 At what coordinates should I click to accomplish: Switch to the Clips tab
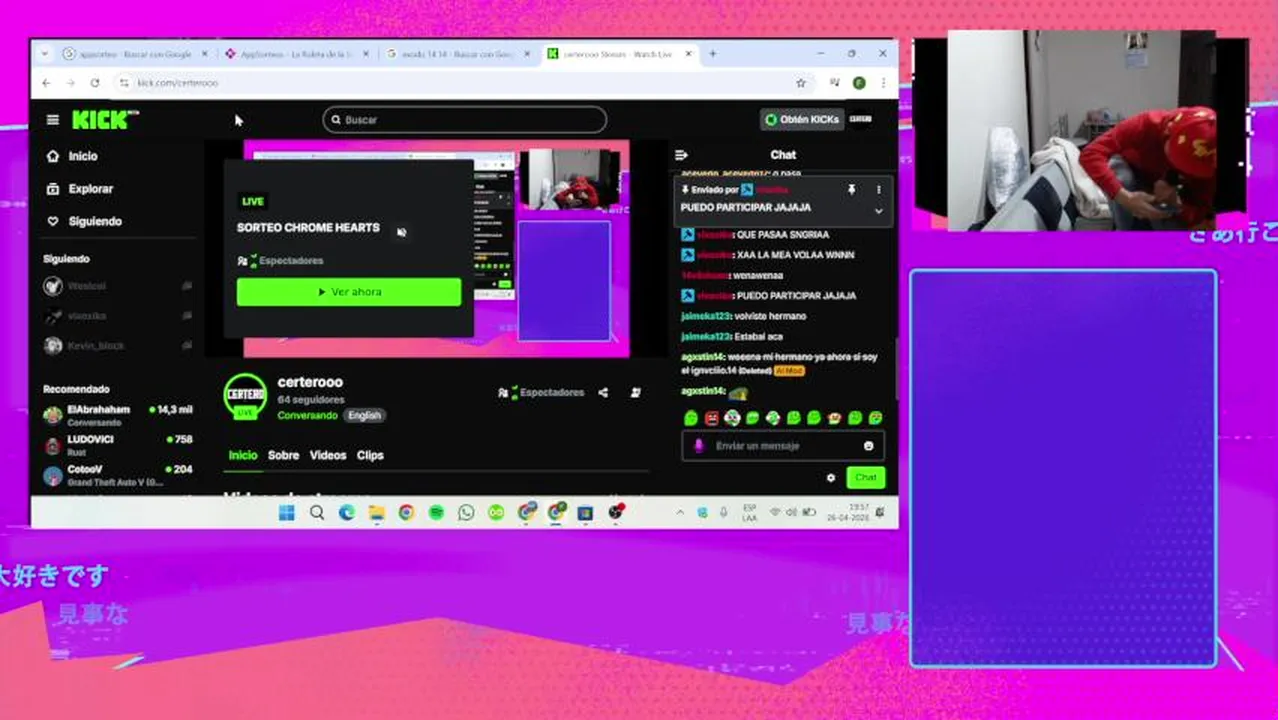tap(370, 455)
